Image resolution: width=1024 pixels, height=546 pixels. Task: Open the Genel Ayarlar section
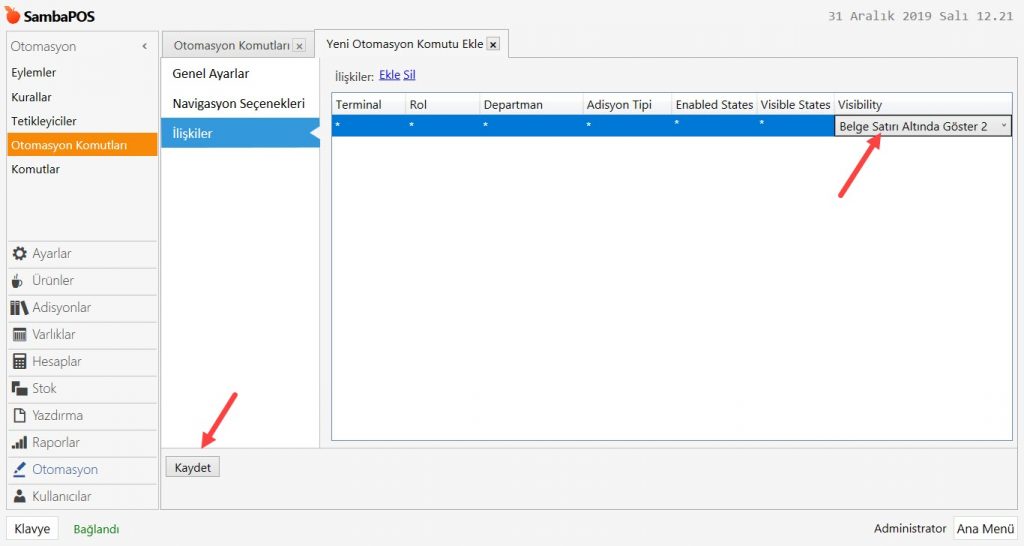coord(211,74)
